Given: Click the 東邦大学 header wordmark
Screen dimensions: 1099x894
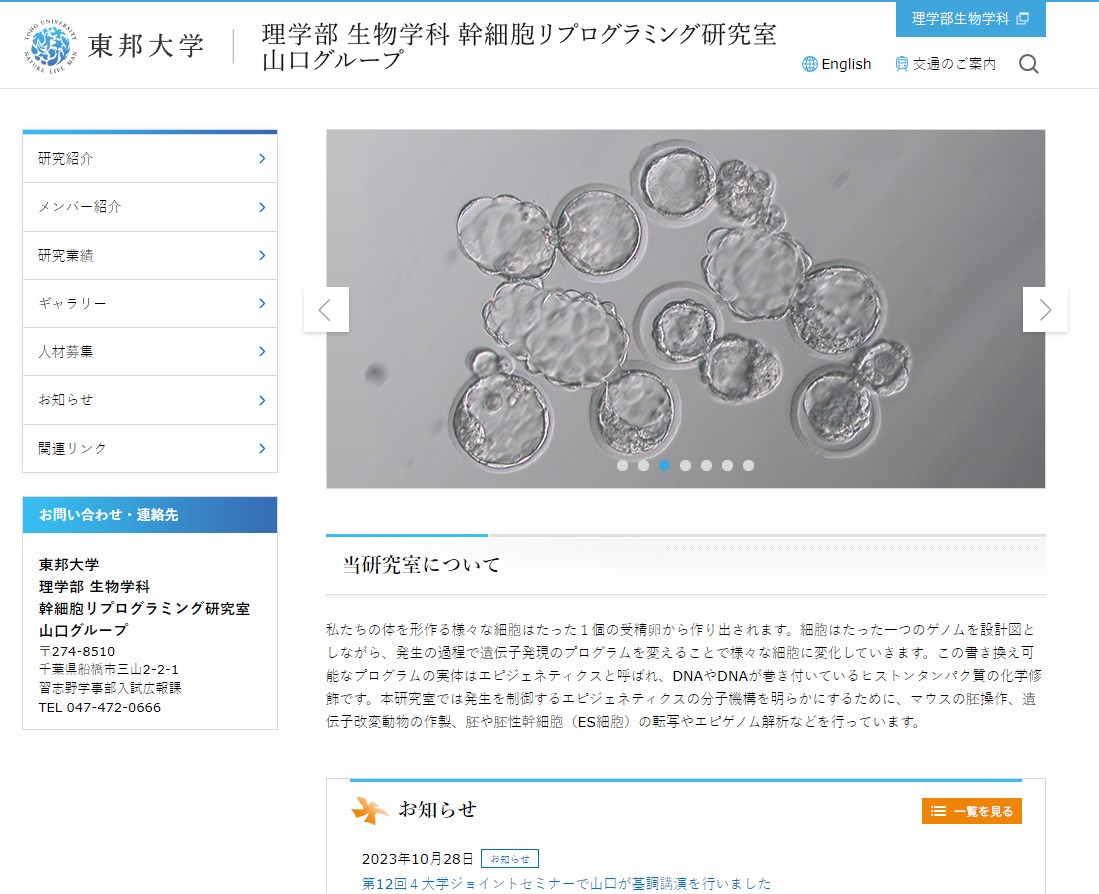Looking at the screenshot, I should point(146,46).
